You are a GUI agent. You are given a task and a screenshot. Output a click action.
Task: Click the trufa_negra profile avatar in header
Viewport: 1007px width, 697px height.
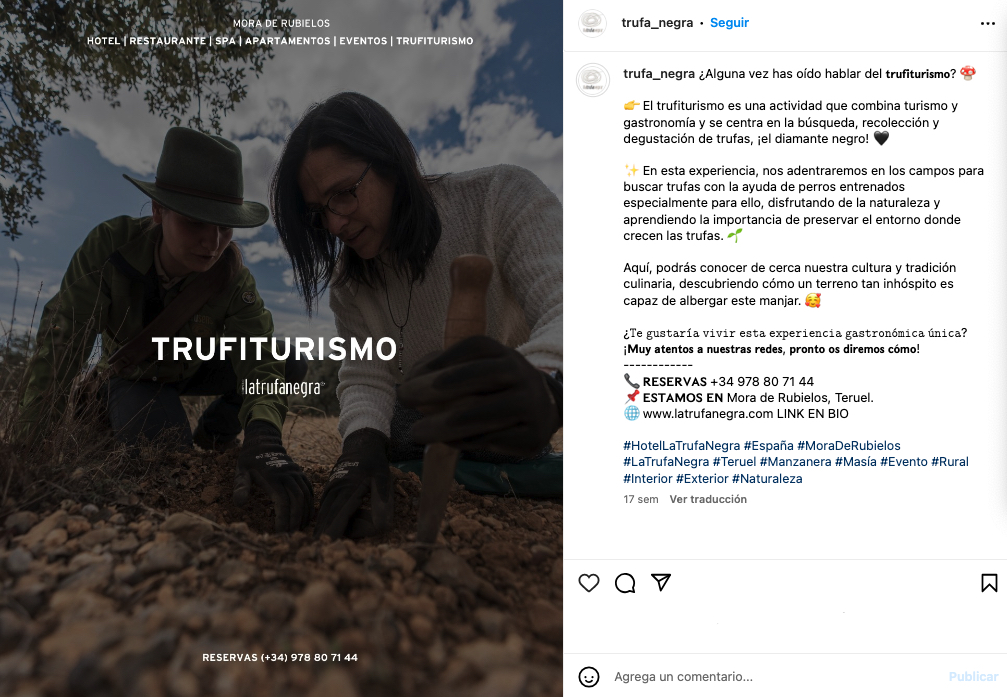[x=592, y=23]
